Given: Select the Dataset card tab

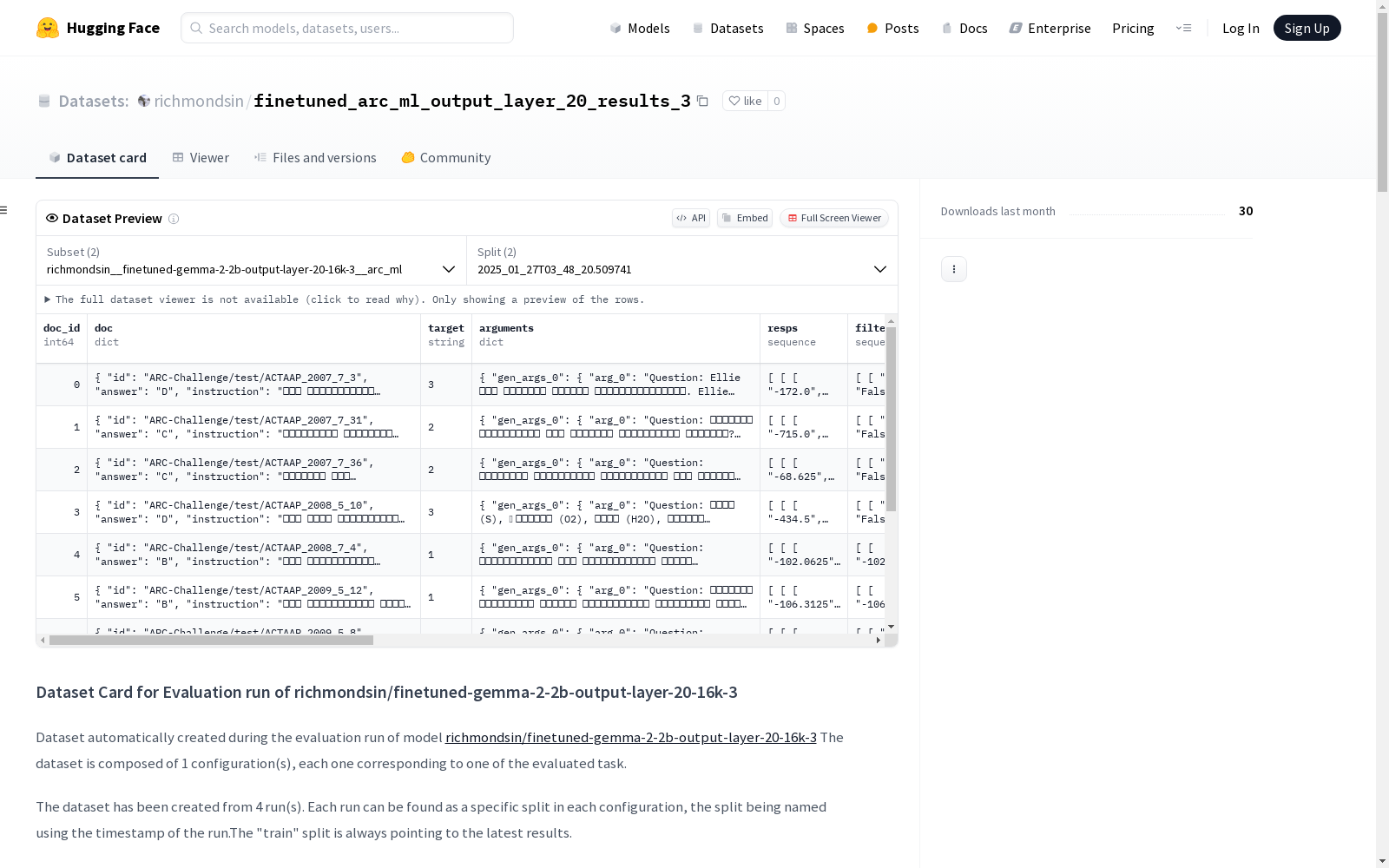Looking at the screenshot, I should [x=97, y=158].
